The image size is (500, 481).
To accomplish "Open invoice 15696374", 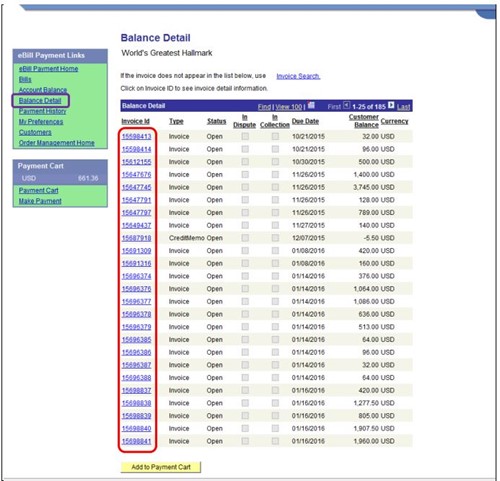I will pos(136,276).
